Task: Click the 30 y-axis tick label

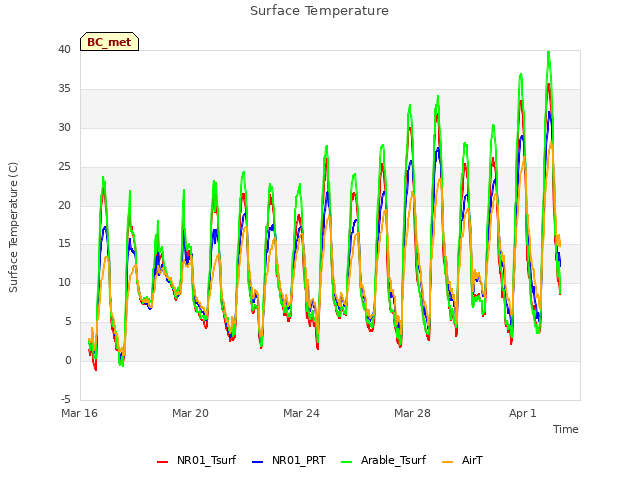Action: click(64, 128)
